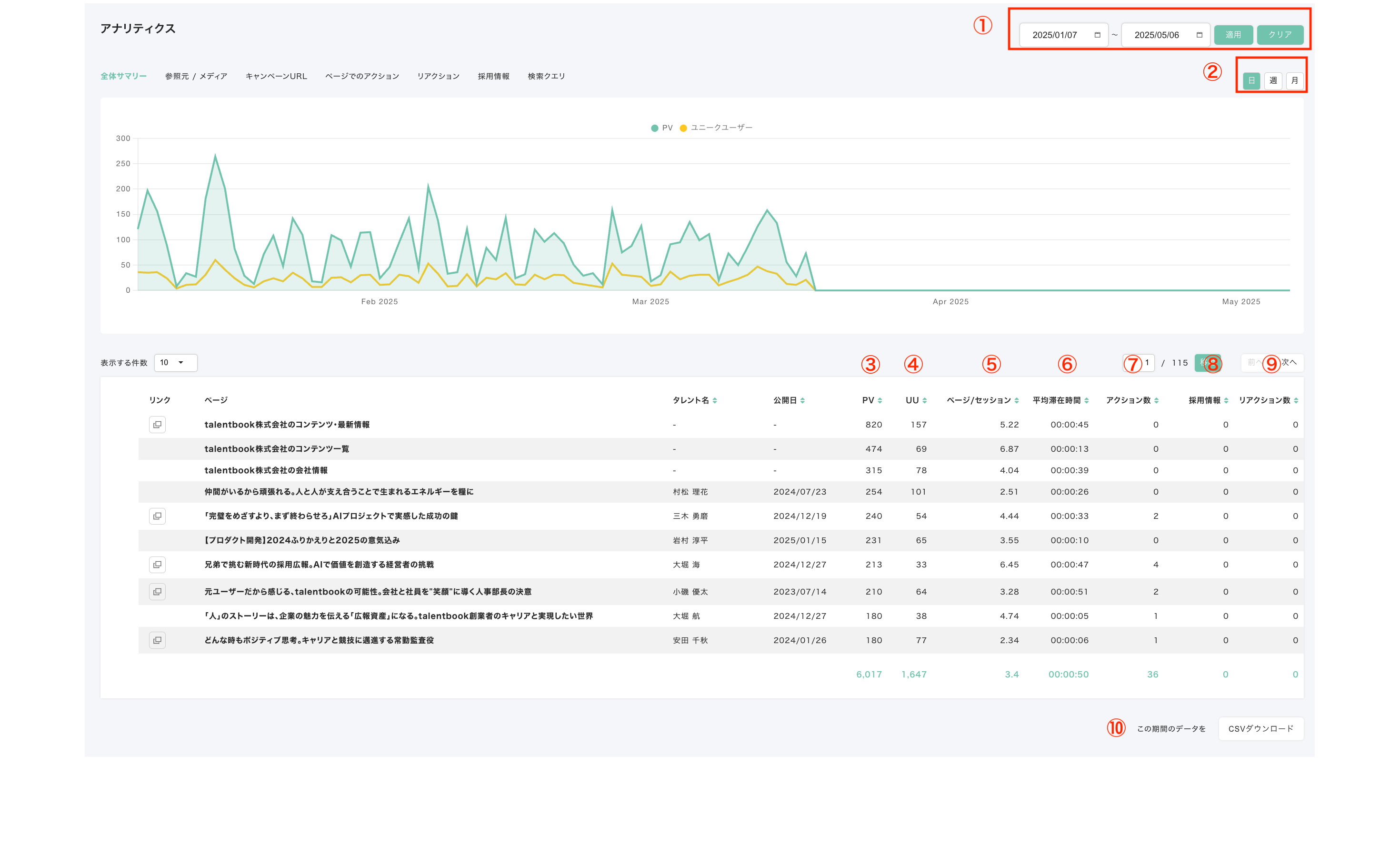Click link icon for 兄弟で挑む article row
1400x844 pixels.
pos(158,565)
